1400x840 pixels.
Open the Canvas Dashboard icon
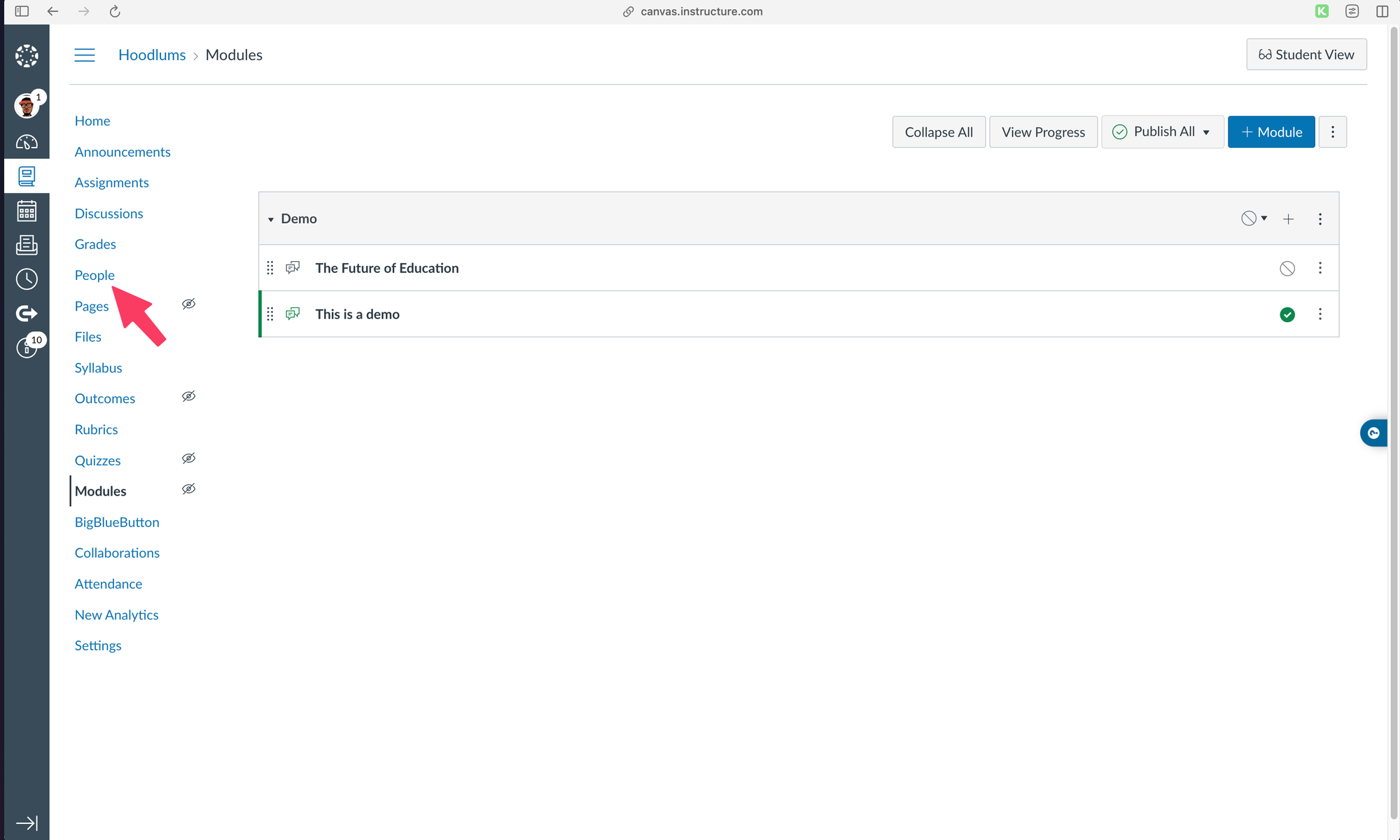tap(27, 142)
